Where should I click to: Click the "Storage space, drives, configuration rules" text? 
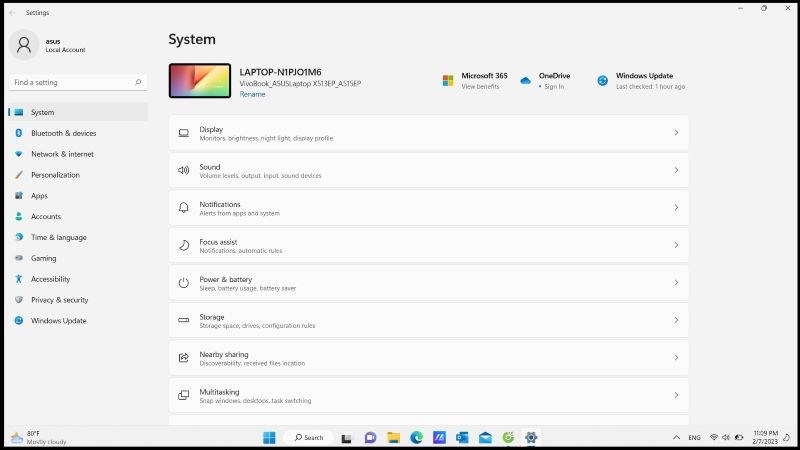pyautogui.click(x=257, y=326)
